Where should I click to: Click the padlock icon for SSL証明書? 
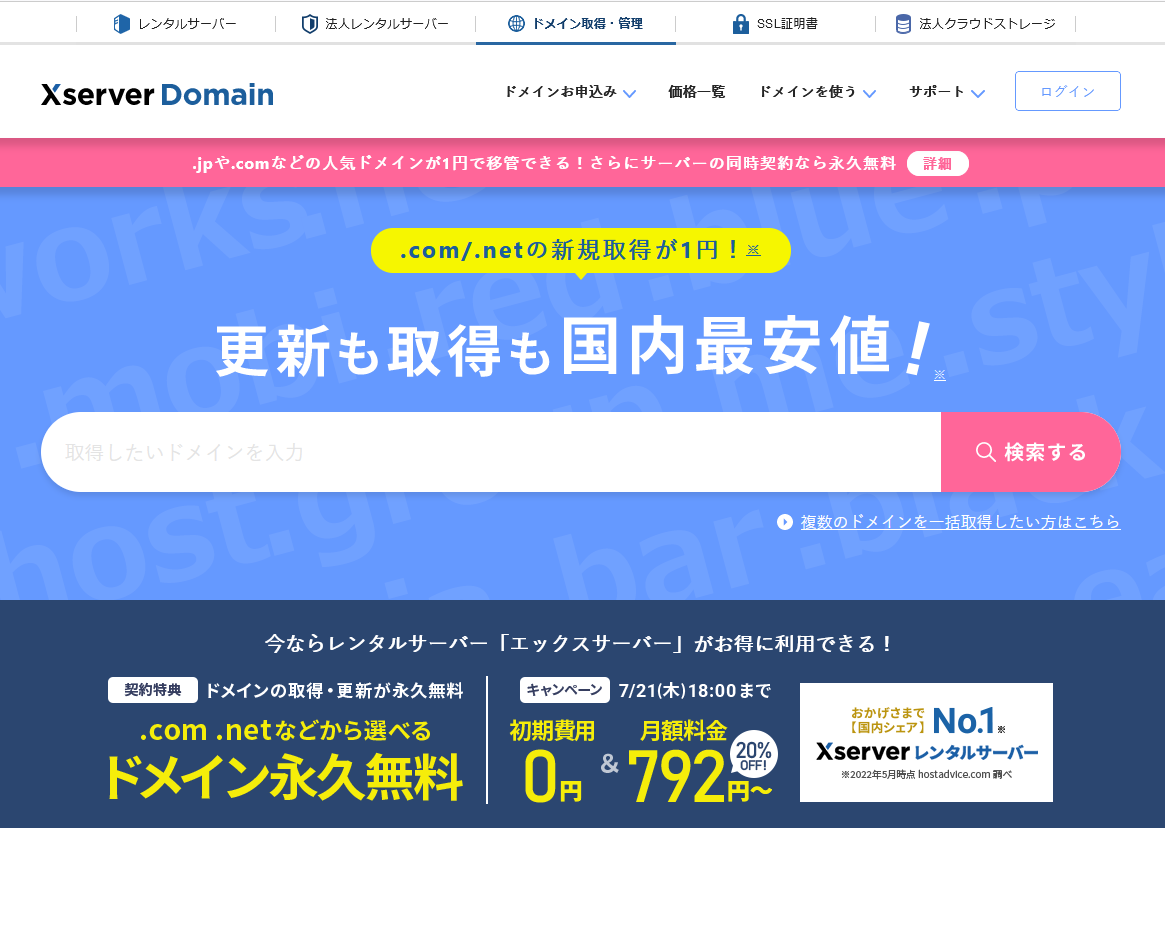click(740, 24)
